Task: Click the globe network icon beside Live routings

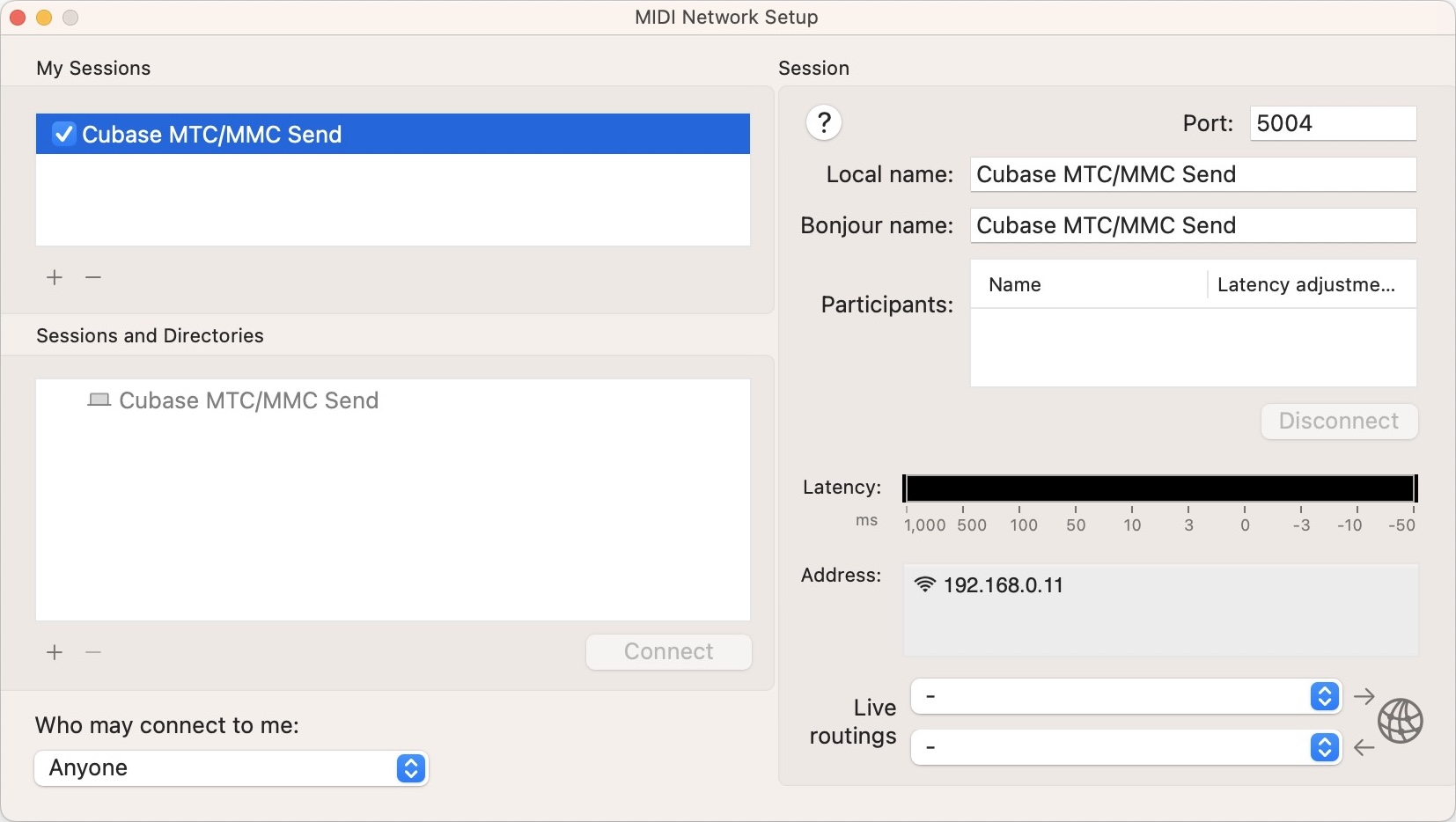Action: pyautogui.click(x=1400, y=722)
